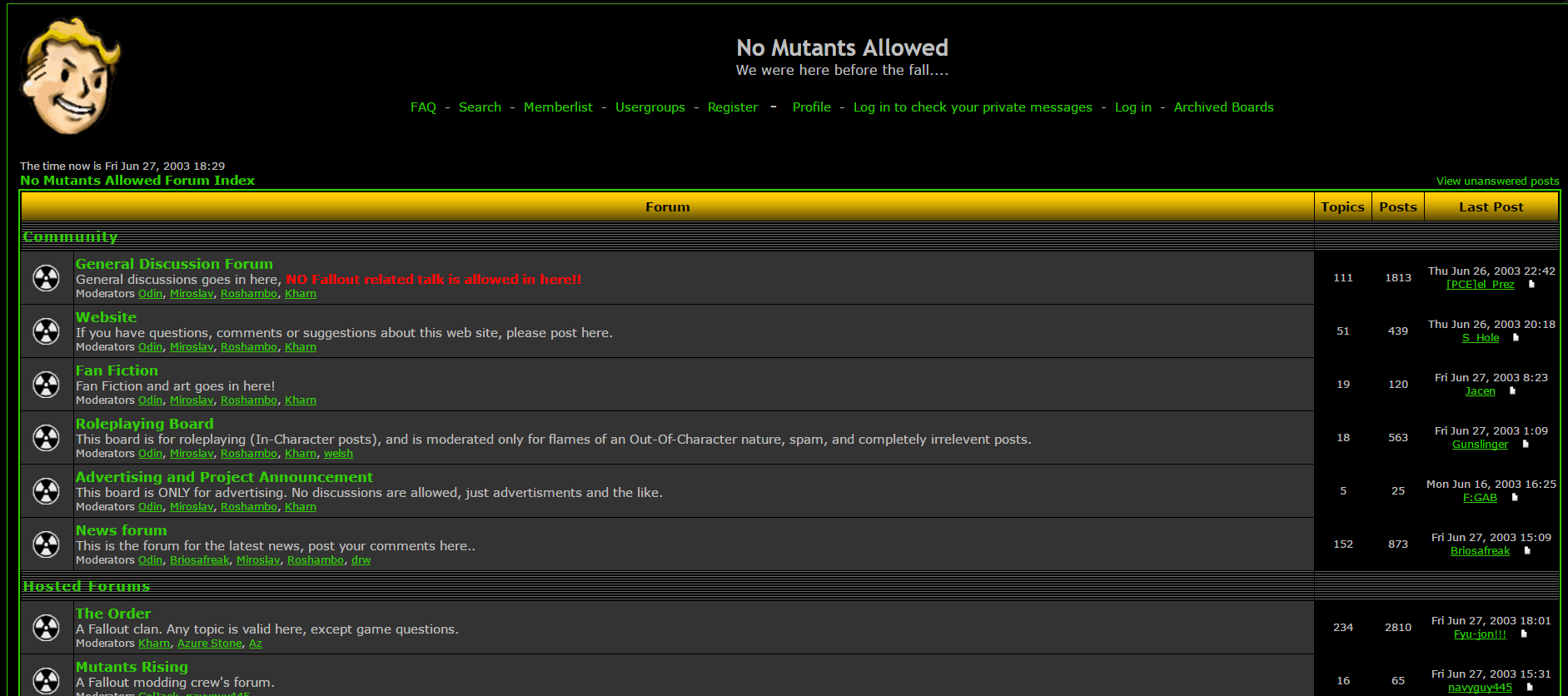Open the Fan Fiction forum
The width and height of the screenshot is (1568, 696).
pyautogui.click(x=117, y=370)
